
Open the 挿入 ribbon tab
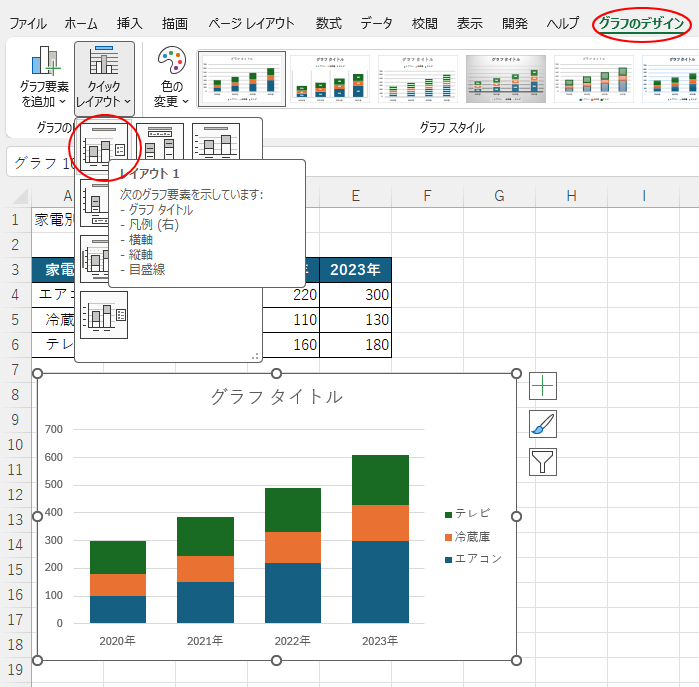130,23
